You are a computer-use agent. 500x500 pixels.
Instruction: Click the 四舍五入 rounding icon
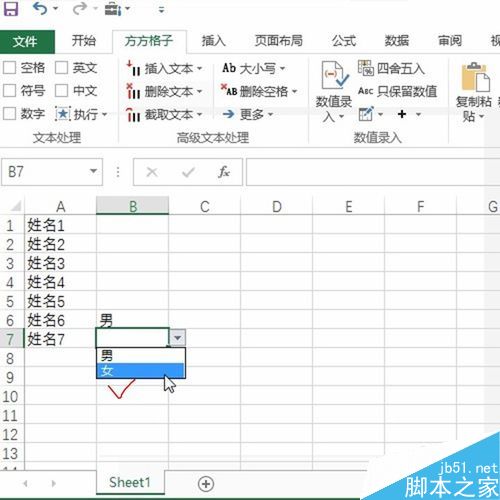[366, 68]
